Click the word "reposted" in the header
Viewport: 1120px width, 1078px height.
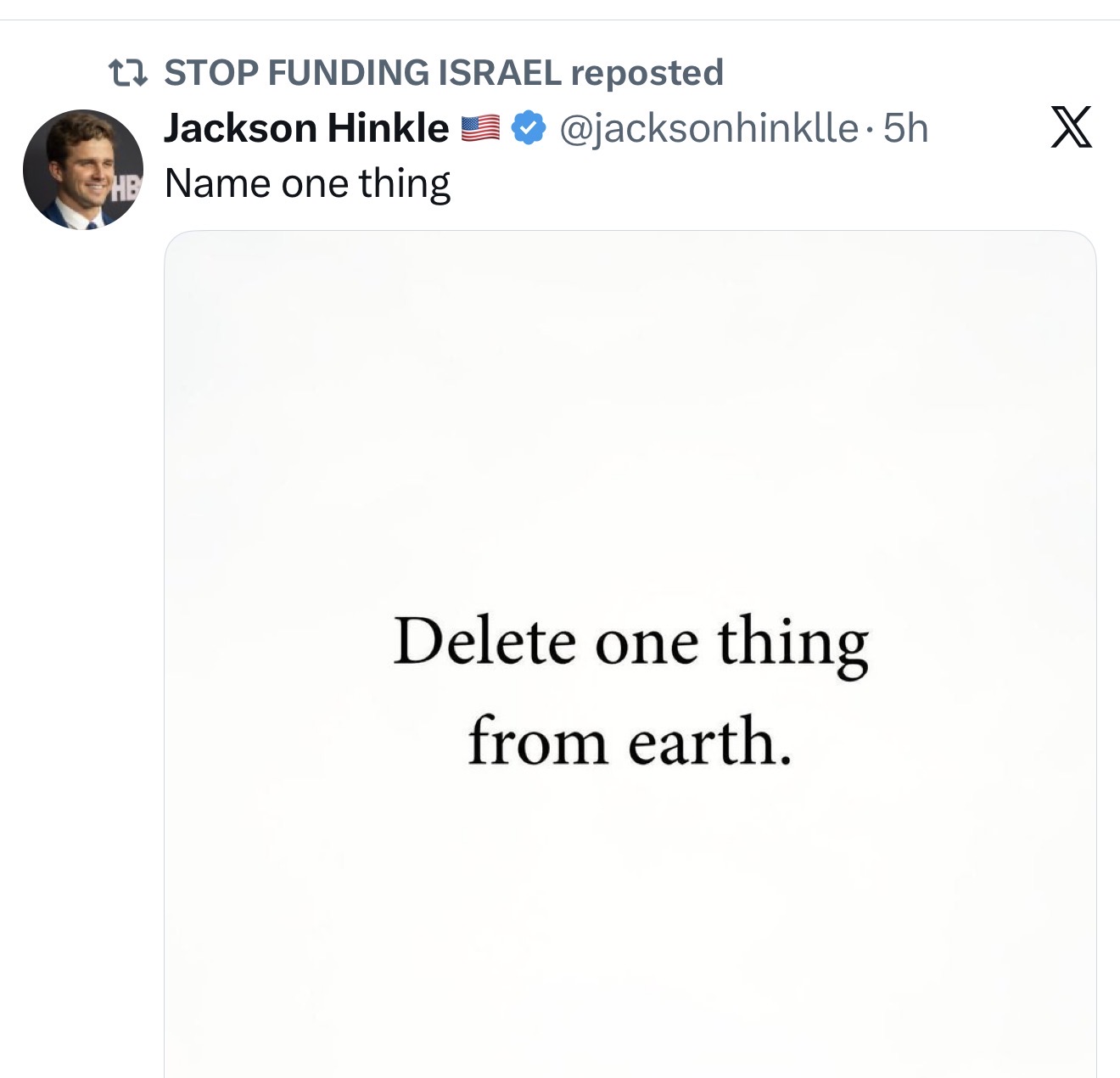click(647, 73)
